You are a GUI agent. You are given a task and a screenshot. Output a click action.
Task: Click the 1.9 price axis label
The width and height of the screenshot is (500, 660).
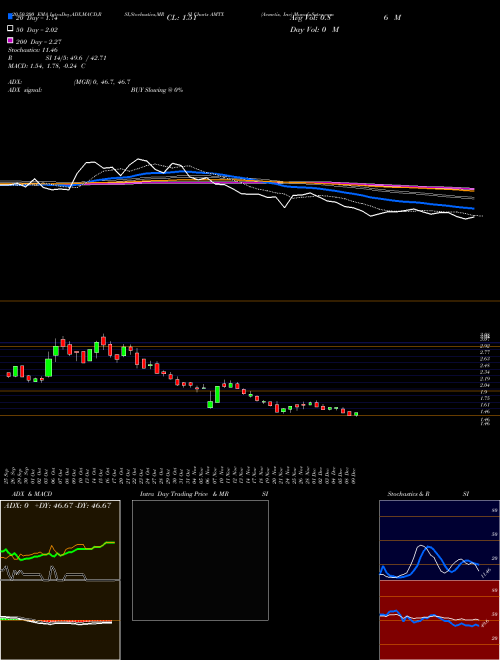[484, 391]
